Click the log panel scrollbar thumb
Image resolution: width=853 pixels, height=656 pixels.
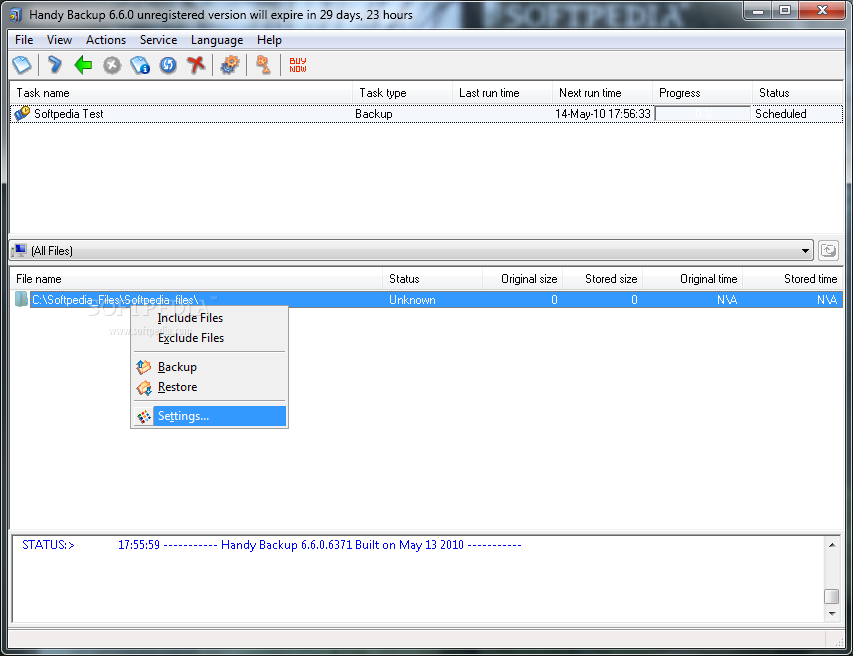tap(832, 596)
